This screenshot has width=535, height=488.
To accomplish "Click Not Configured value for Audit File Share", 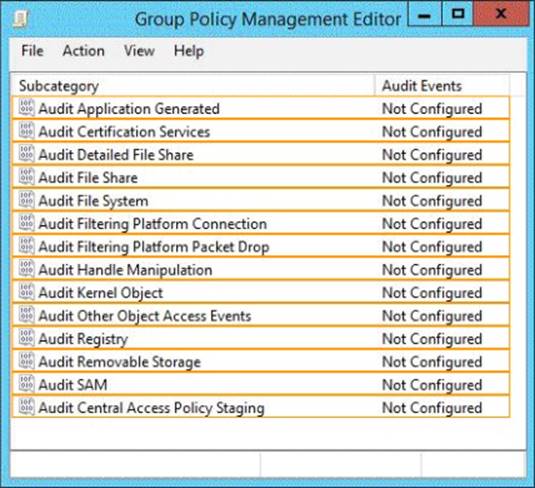I will point(432,178).
